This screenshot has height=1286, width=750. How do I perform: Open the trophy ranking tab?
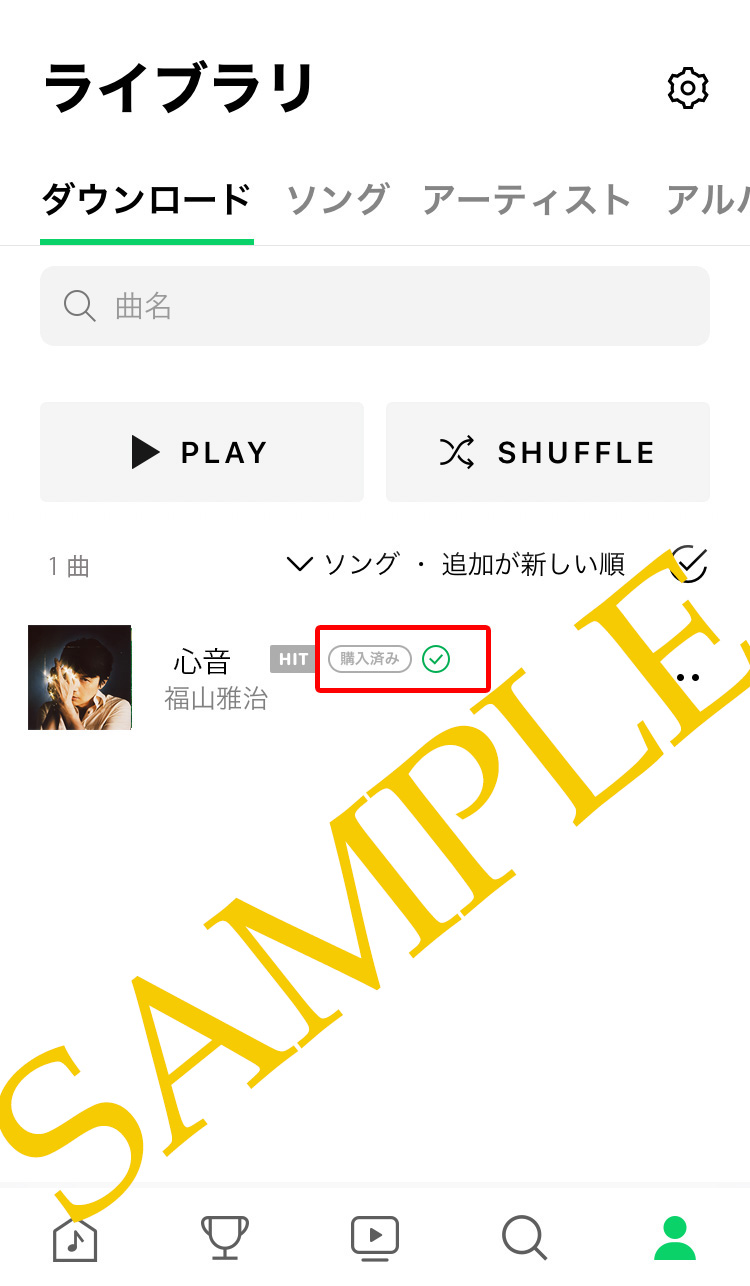pyautogui.click(x=225, y=1238)
